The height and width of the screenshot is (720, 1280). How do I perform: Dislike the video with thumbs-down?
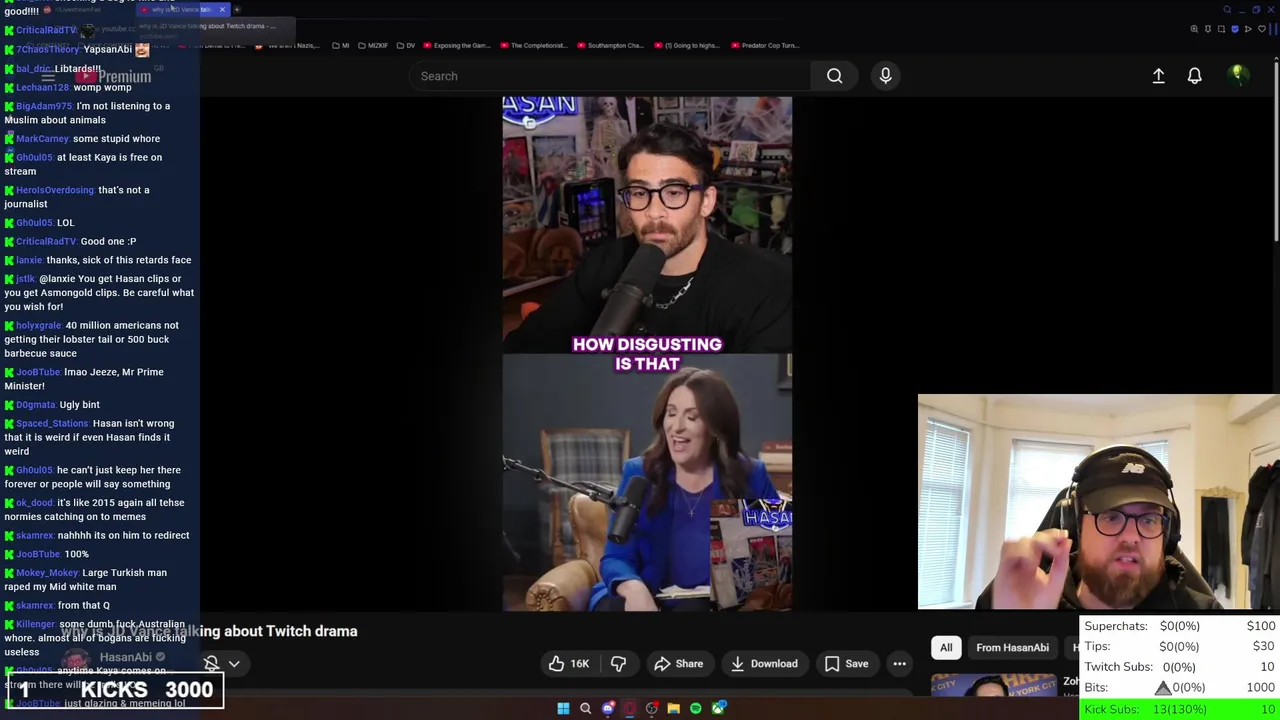coord(618,664)
